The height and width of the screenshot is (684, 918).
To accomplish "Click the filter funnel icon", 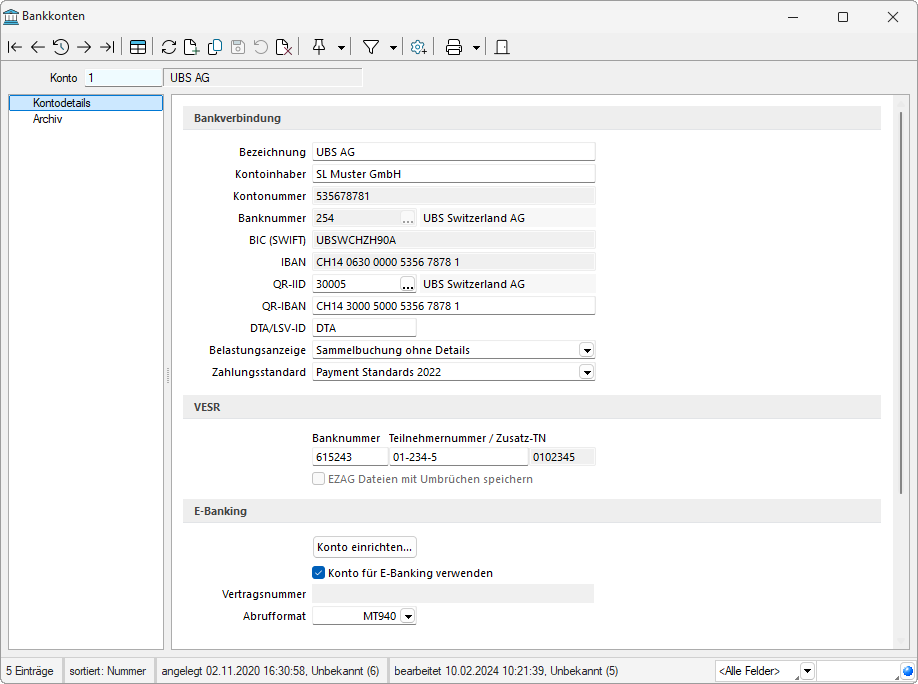I will pyautogui.click(x=370, y=47).
